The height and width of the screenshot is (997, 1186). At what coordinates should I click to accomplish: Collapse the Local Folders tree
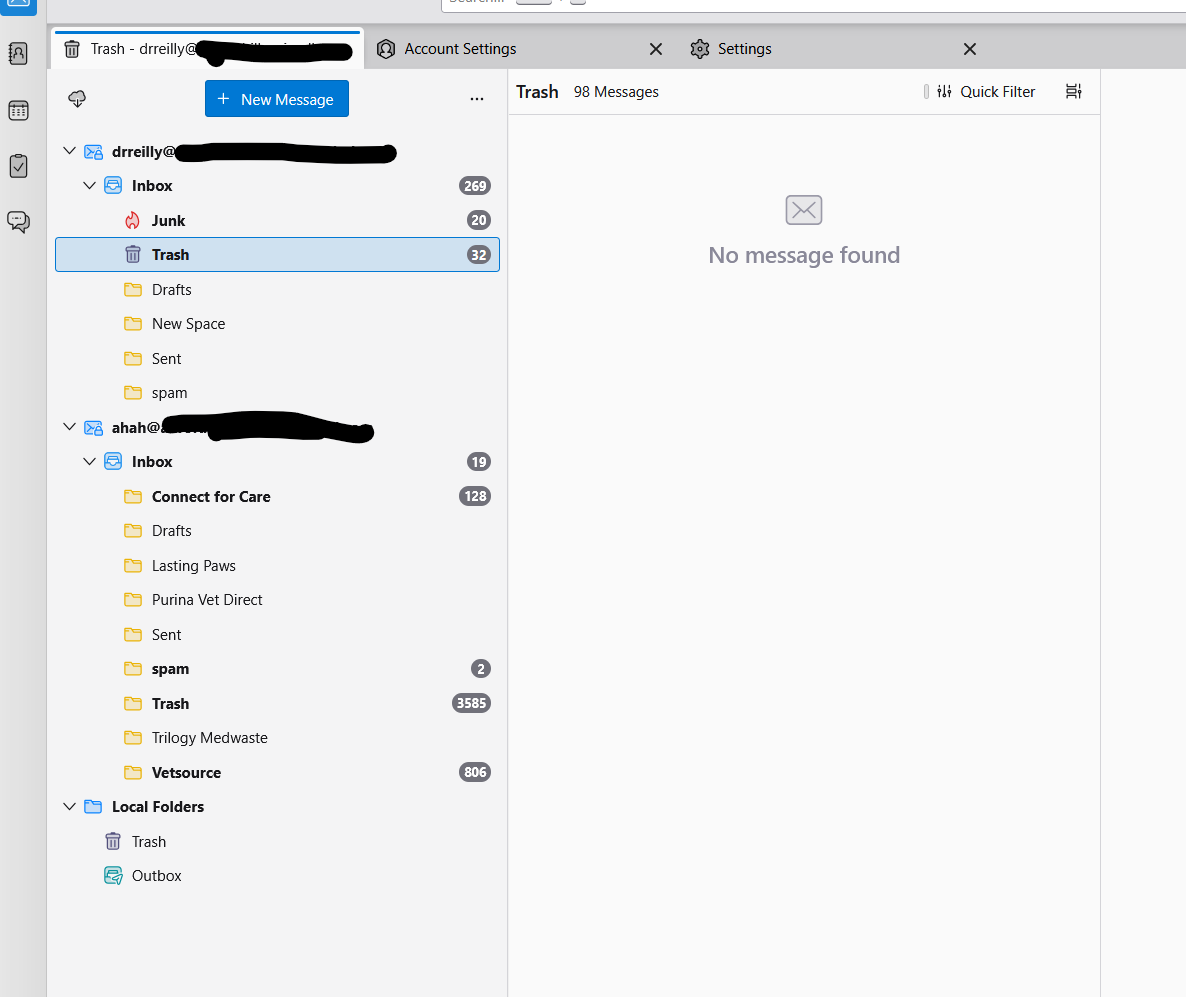70,807
